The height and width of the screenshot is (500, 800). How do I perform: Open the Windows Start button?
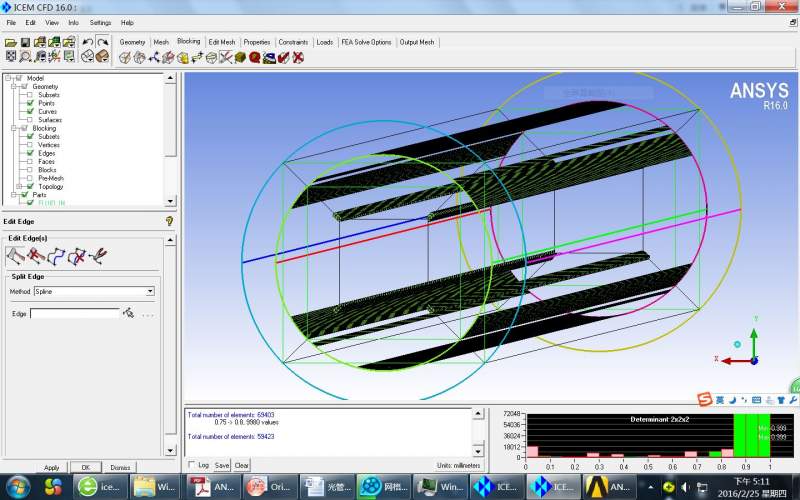(18, 486)
